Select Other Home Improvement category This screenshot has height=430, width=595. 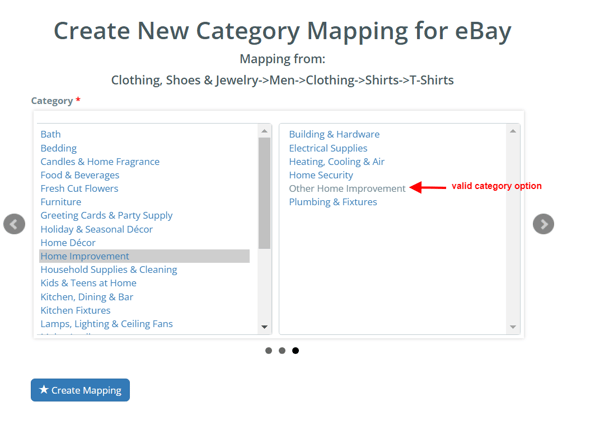click(347, 189)
